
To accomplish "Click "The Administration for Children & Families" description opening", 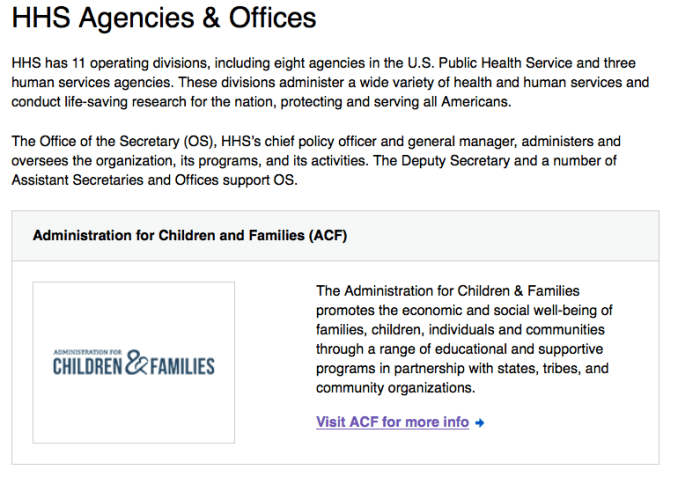I will [447, 291].
